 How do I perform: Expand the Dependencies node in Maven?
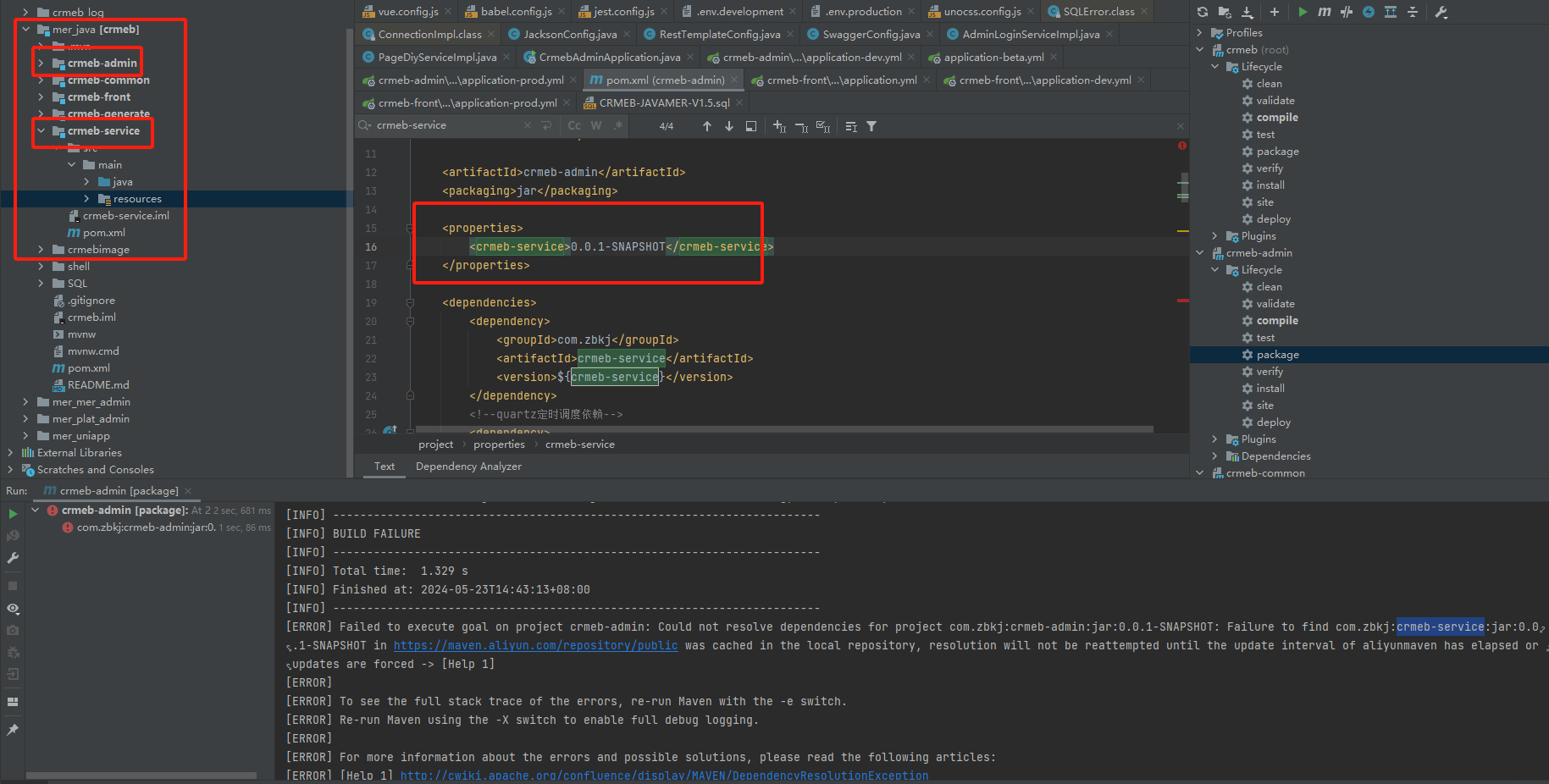(1215, 455)
